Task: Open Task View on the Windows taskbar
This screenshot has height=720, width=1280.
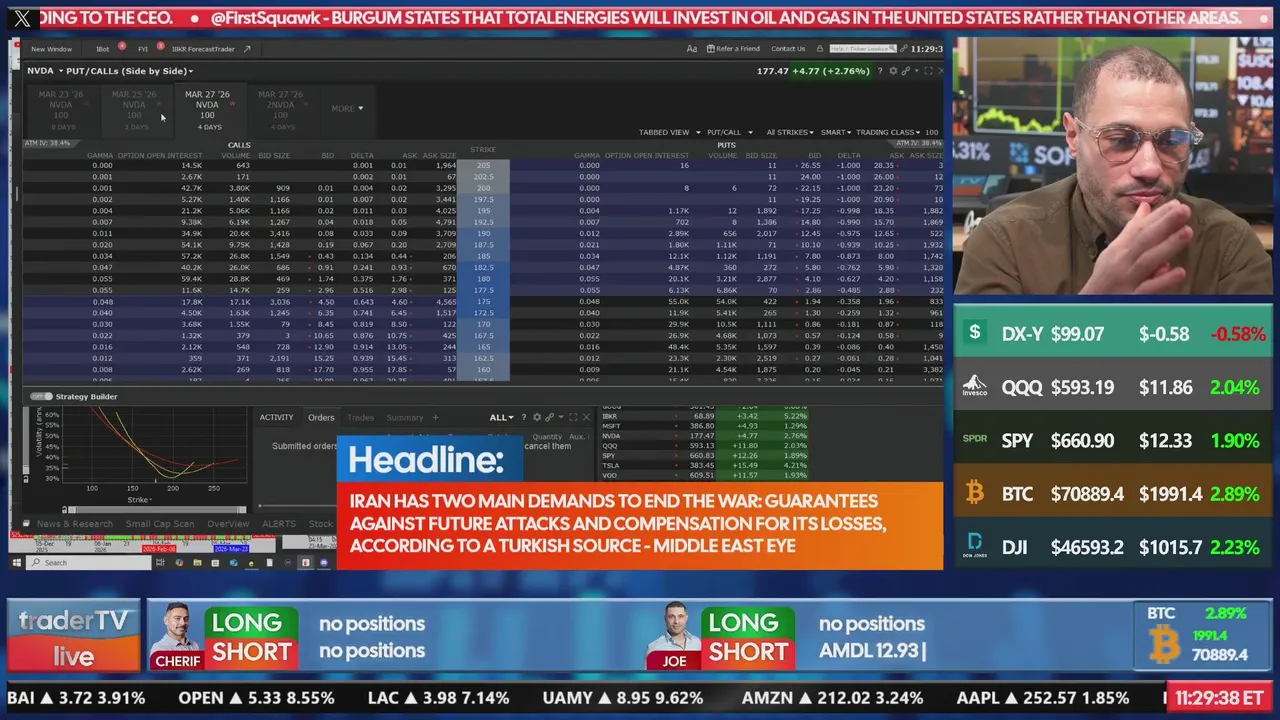Action: pyautogui.click(x=160, y=563)
